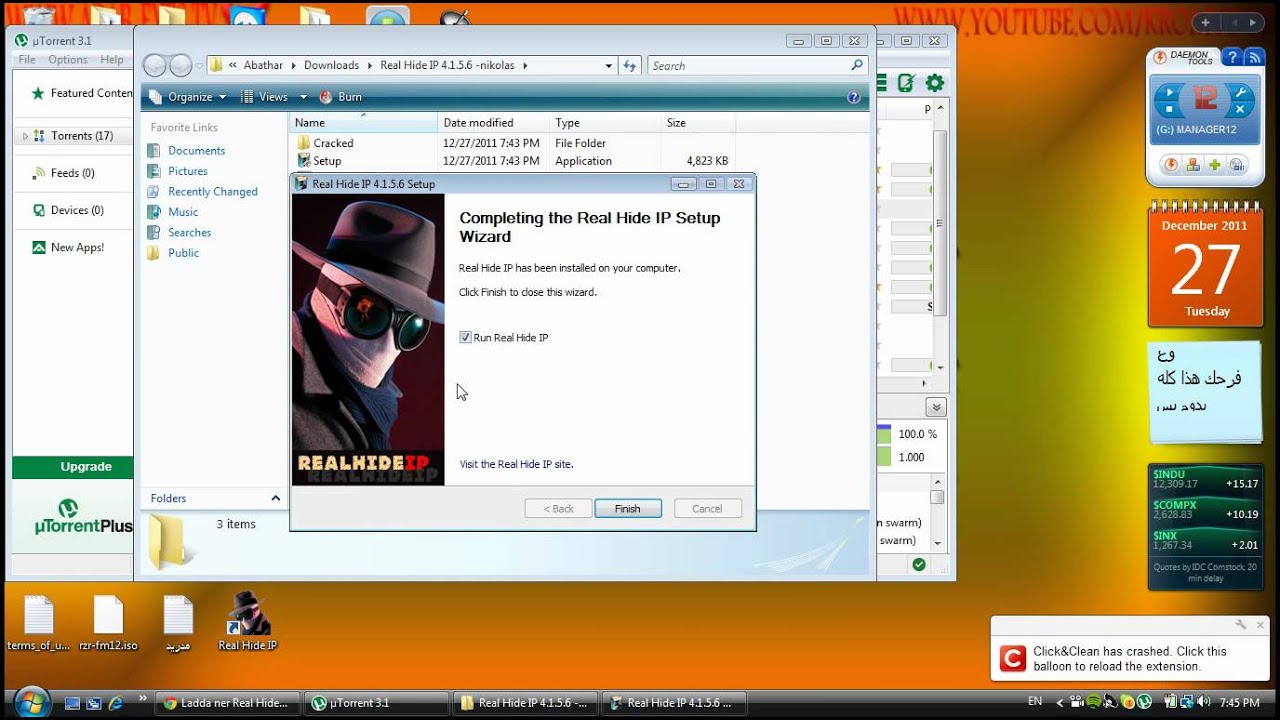
Task: Open the uTorrent File menu
Action: tap(27, 60)
